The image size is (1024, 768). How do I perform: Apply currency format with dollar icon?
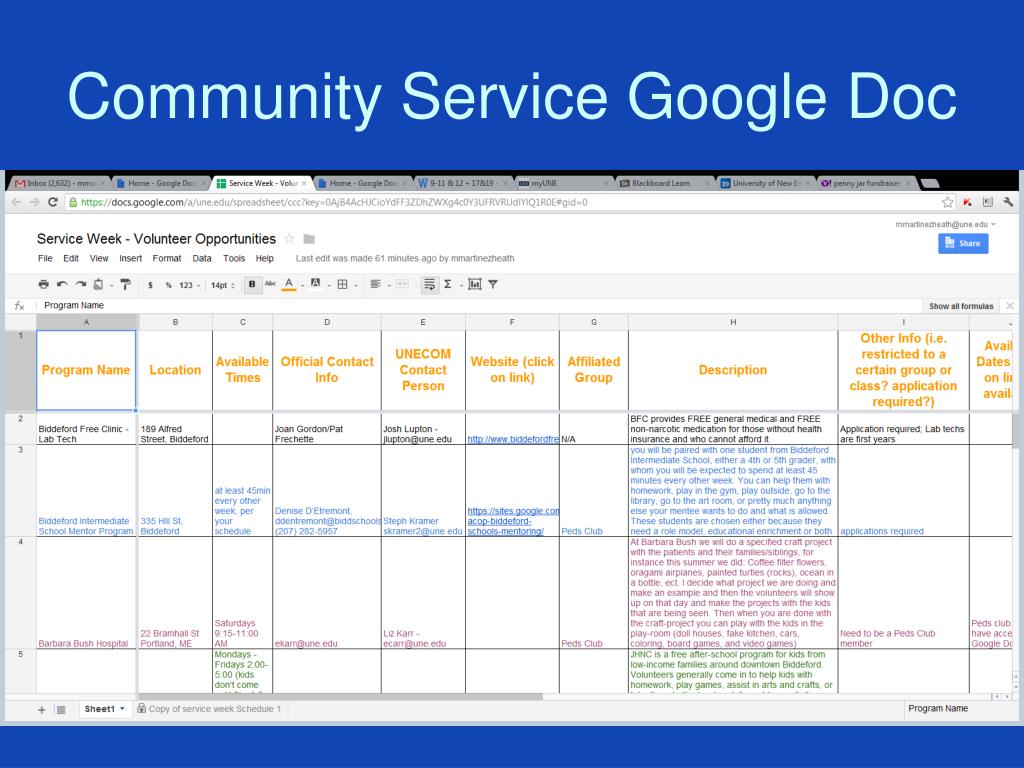(x=150, y=285)
